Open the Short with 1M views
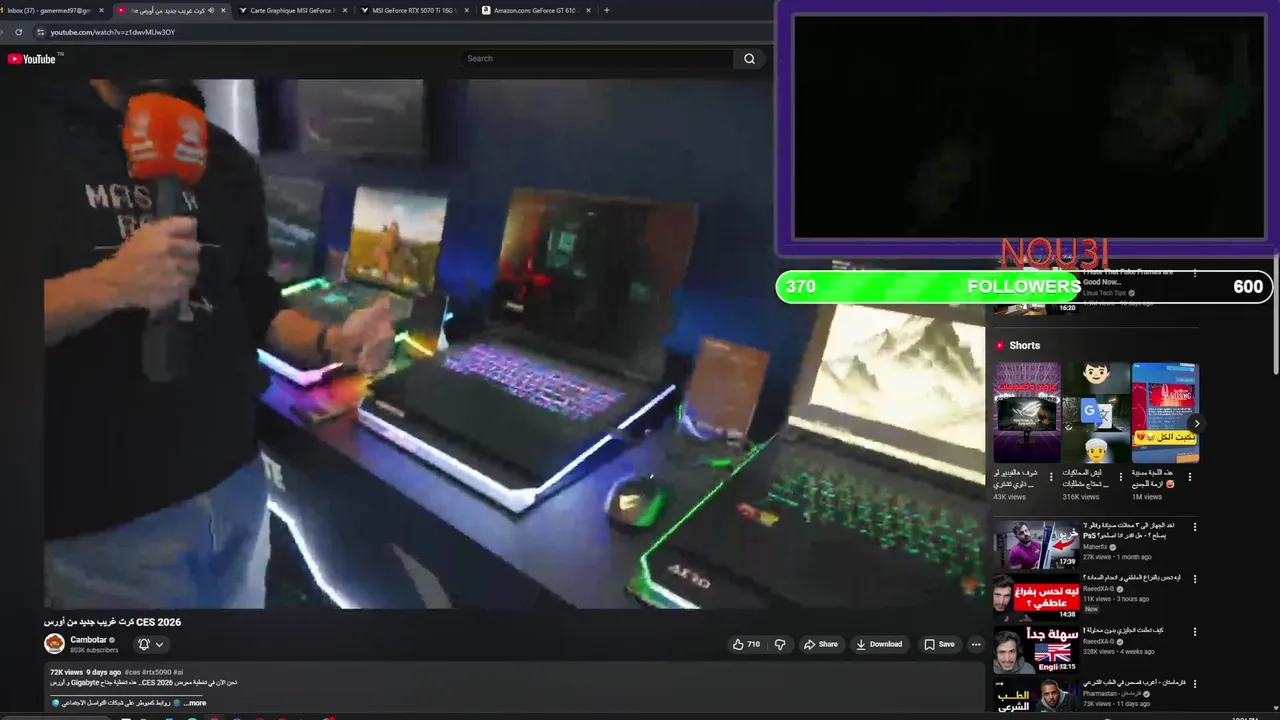This screenshot has width=1280, height=720. pos(1165,413)
